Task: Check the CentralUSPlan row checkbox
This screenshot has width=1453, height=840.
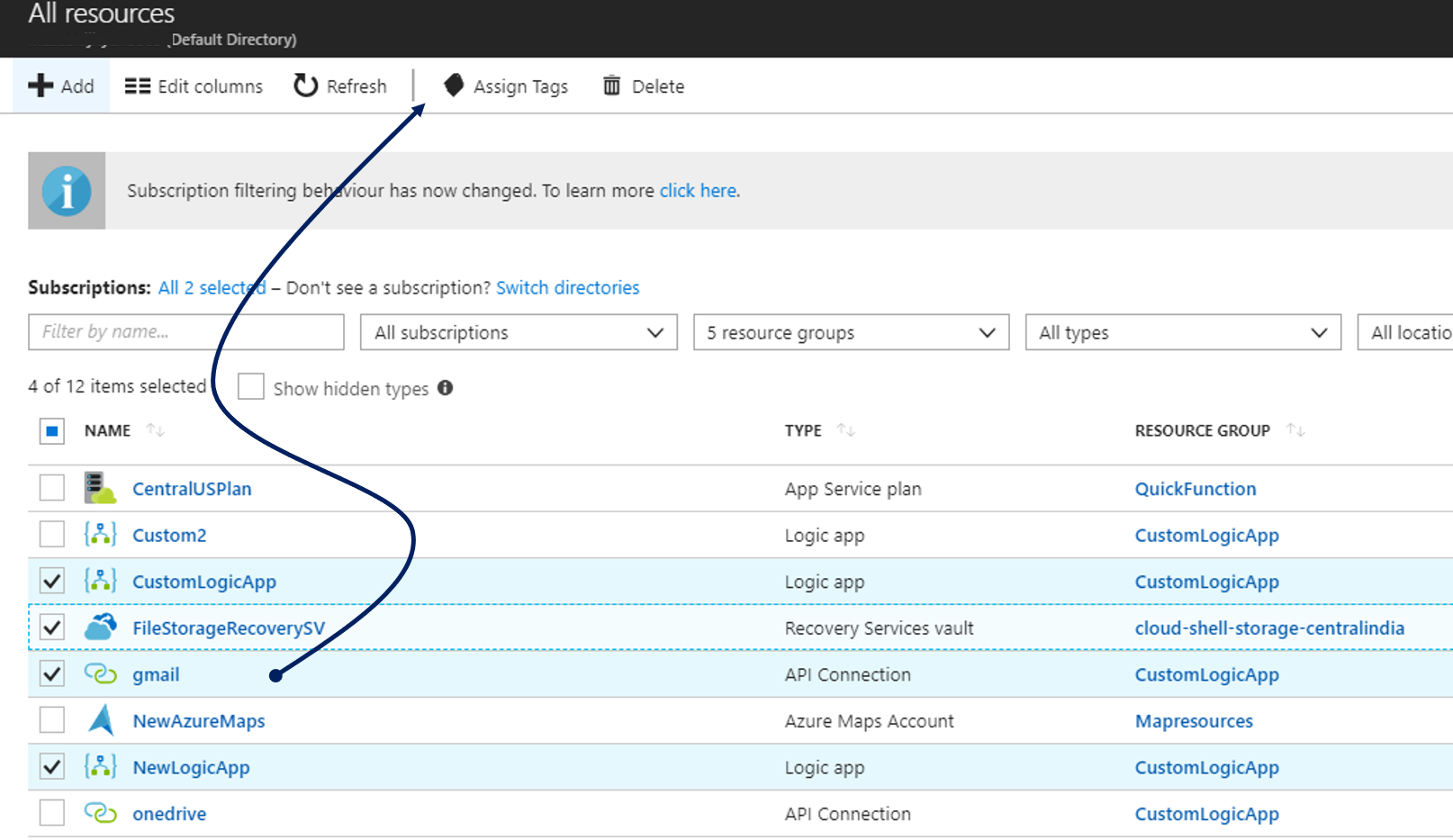Action: click(52, 487)
